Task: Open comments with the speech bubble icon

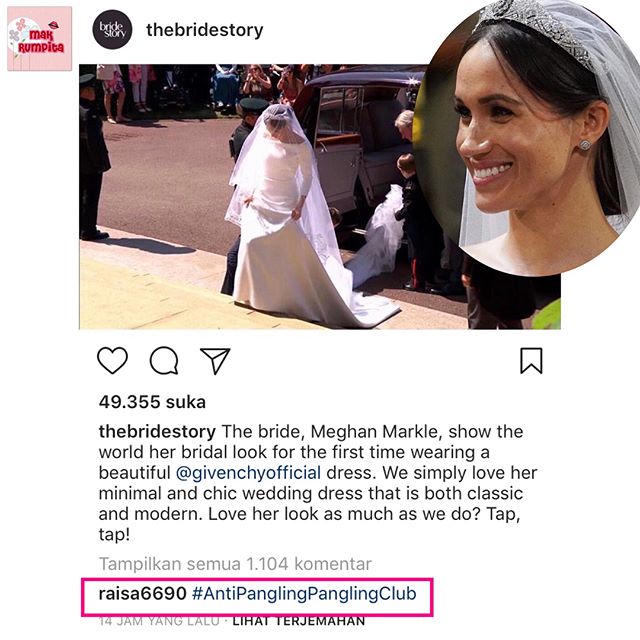Action: [164, 360]
